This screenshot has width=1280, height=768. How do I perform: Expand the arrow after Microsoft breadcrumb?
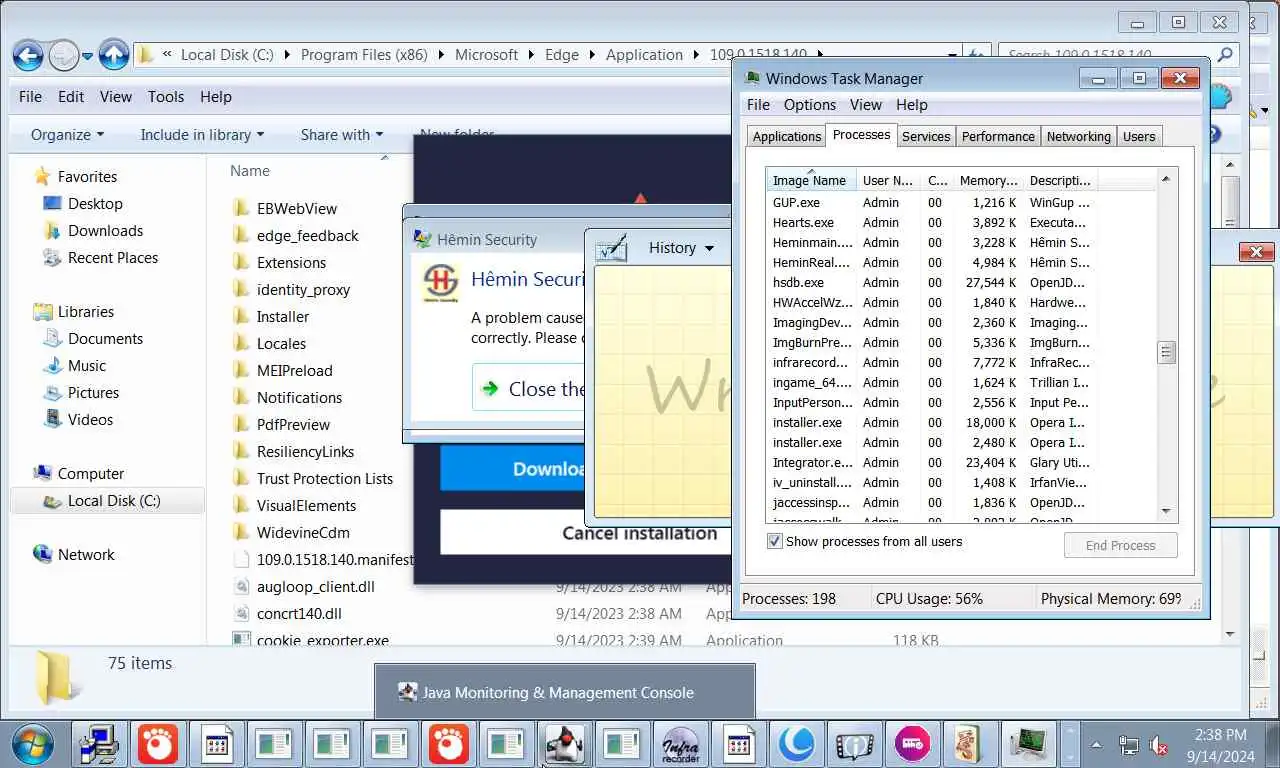(x=532, y=55)
